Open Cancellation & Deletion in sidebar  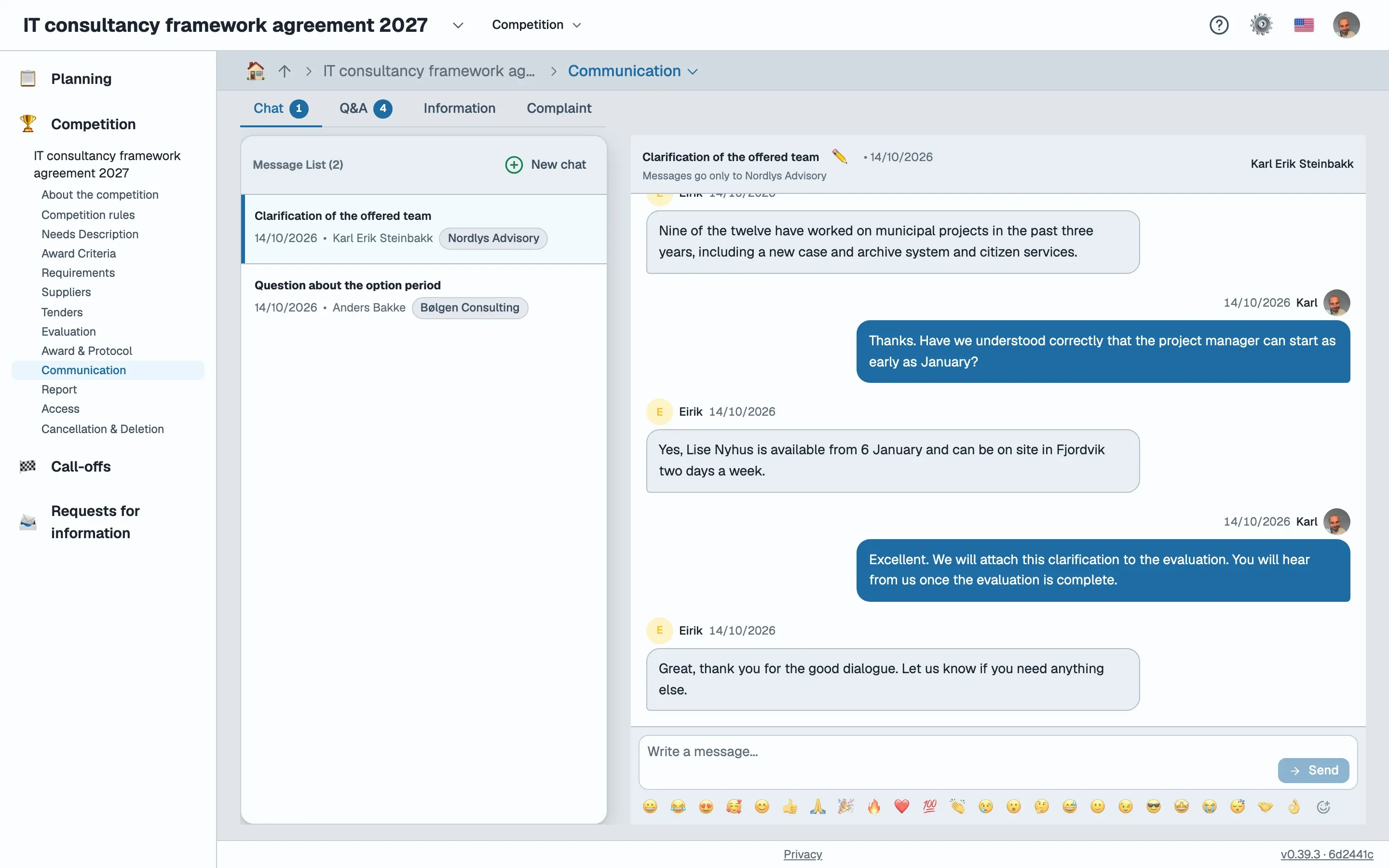pos(102,428)
